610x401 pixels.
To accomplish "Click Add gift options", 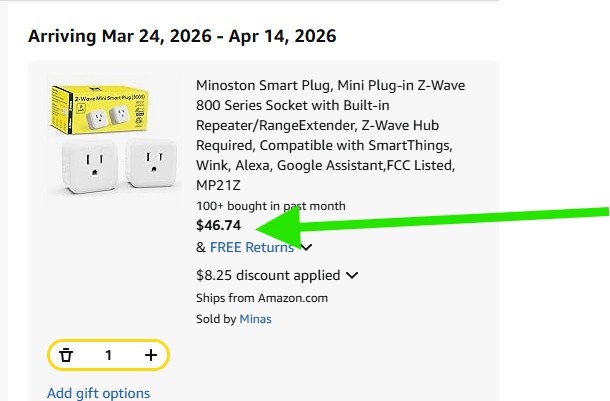I will coord(98,393).
